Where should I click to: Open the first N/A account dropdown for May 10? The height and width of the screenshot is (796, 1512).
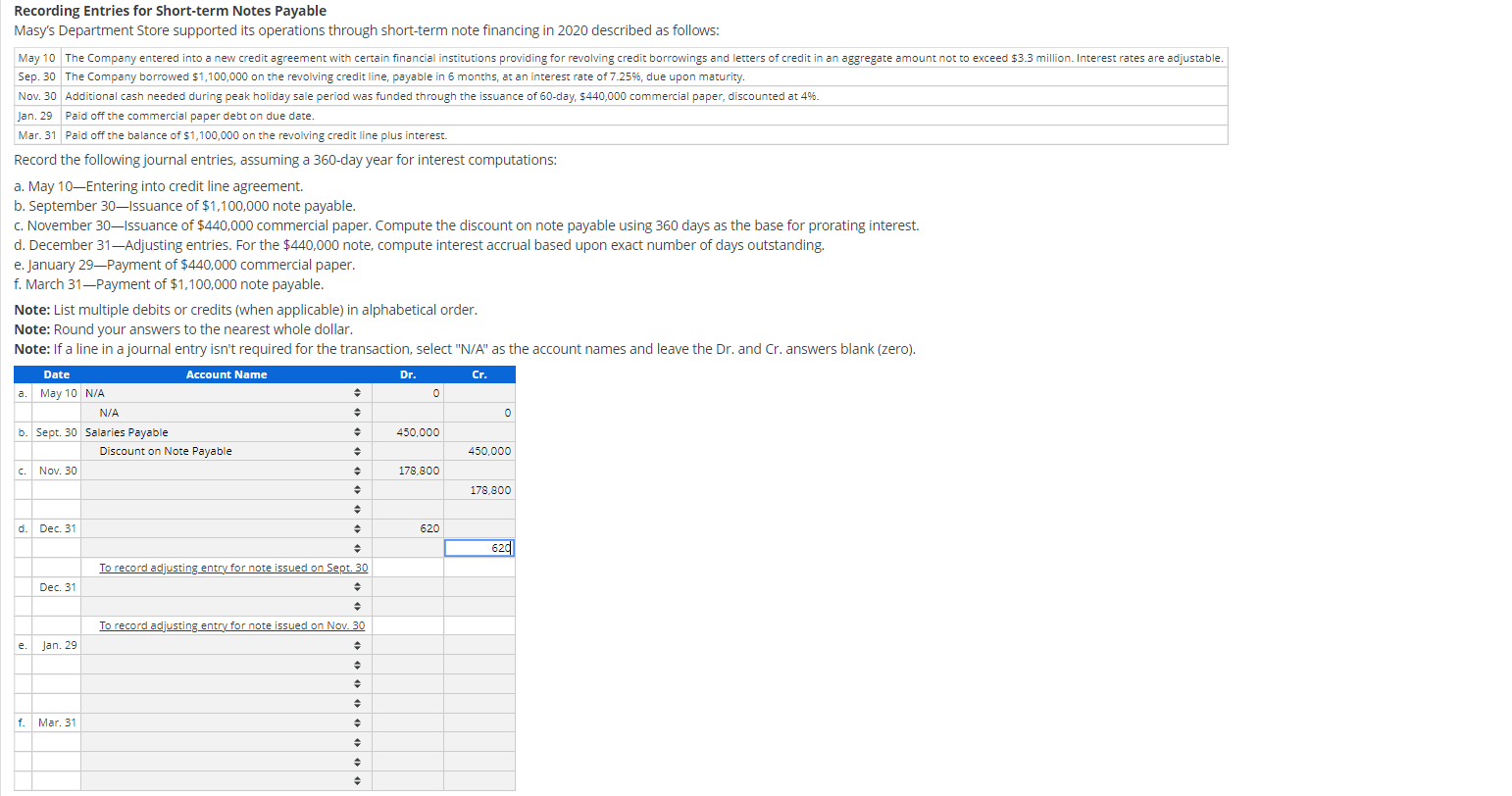[x=357, y=393]
